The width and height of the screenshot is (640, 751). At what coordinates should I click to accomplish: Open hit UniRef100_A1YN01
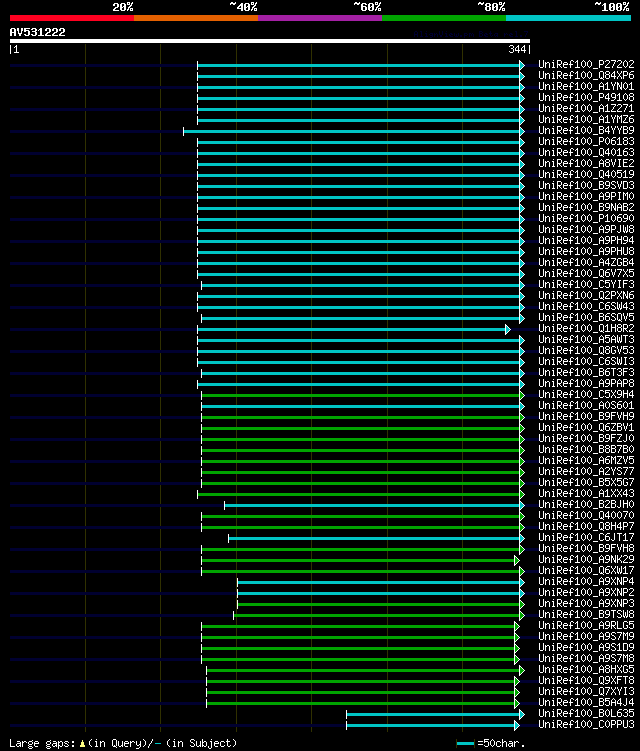586,86
